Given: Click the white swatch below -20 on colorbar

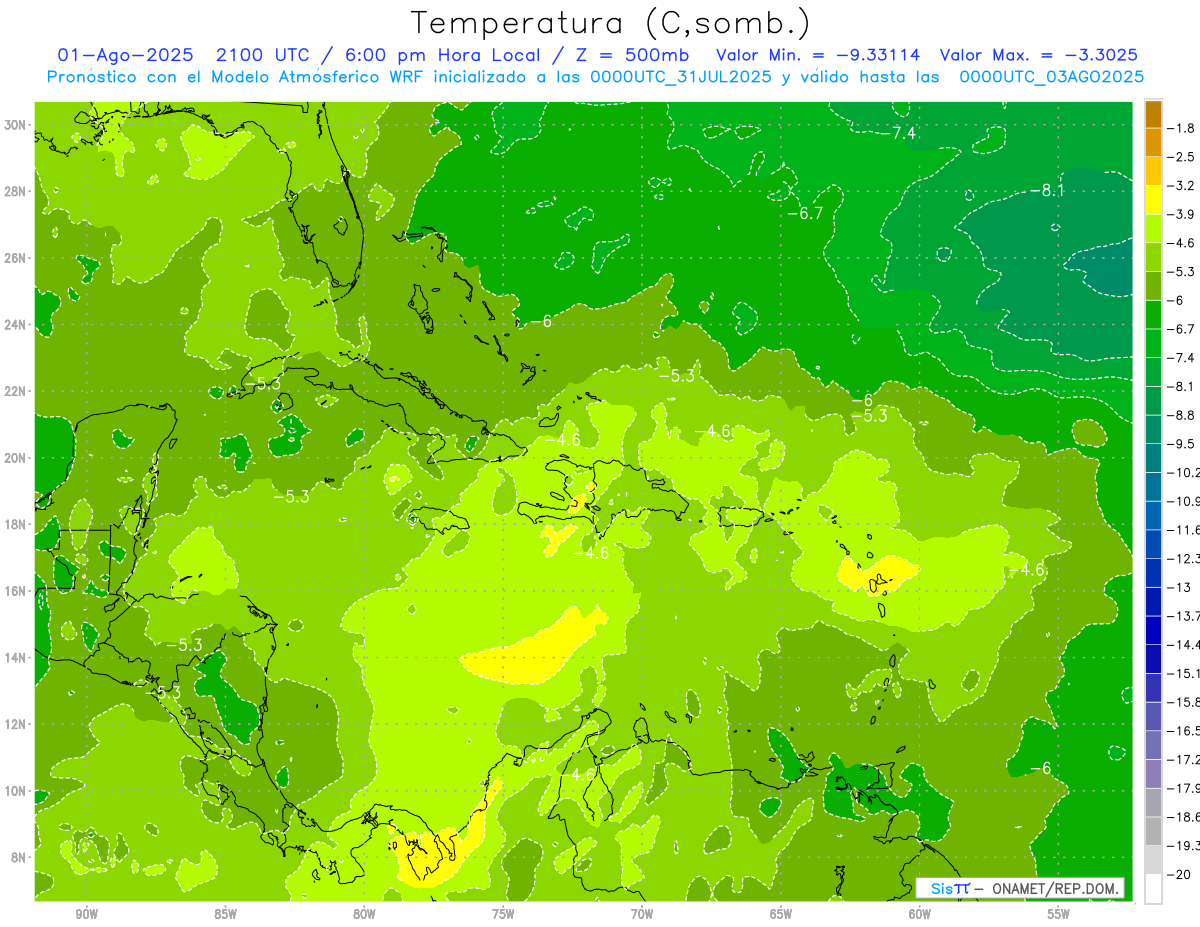Looking at the screenshot, I should [1153, 889].
